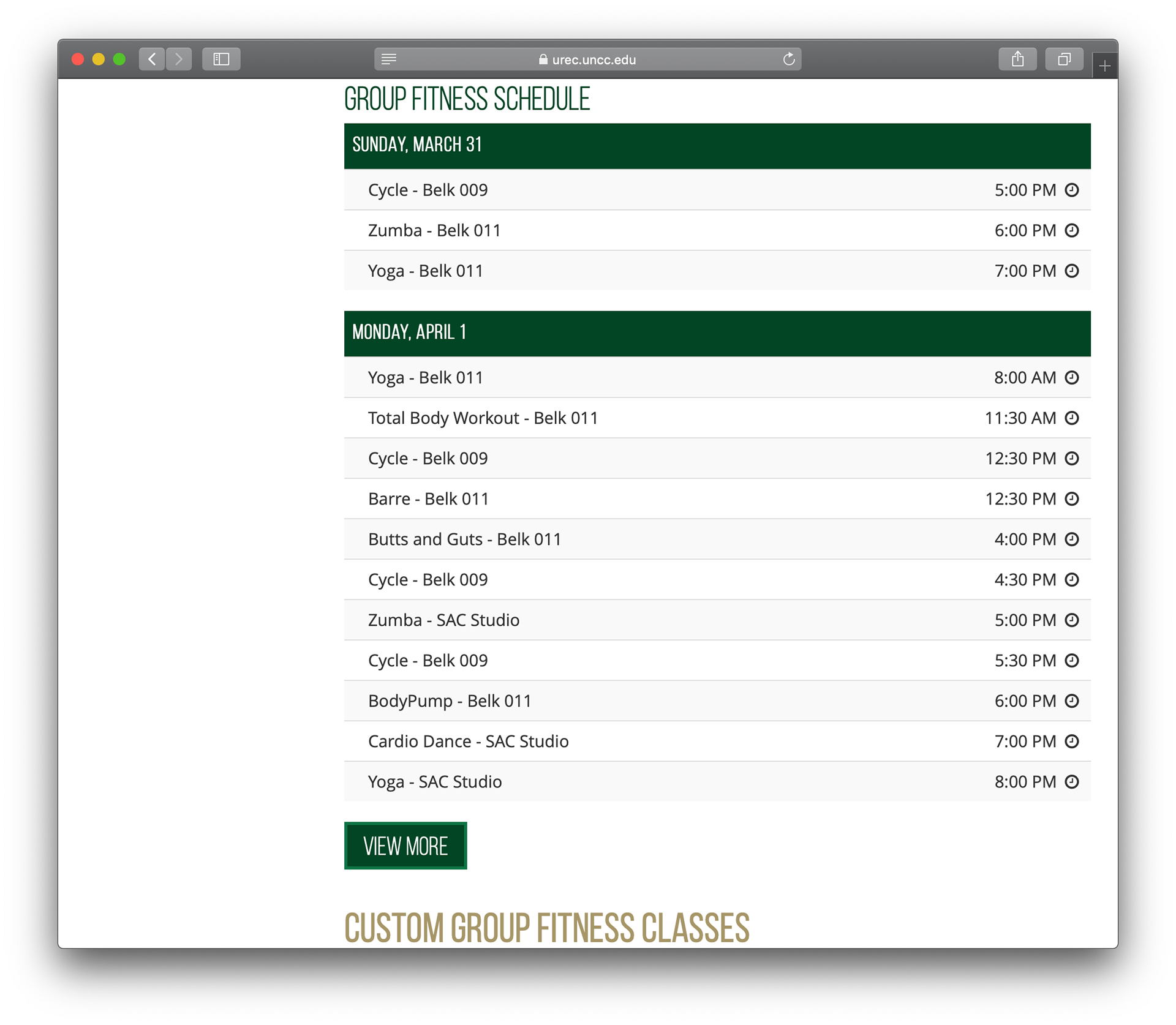Click the VIEW MORE button
The image size is (1176, 1025).
(405, 846)
